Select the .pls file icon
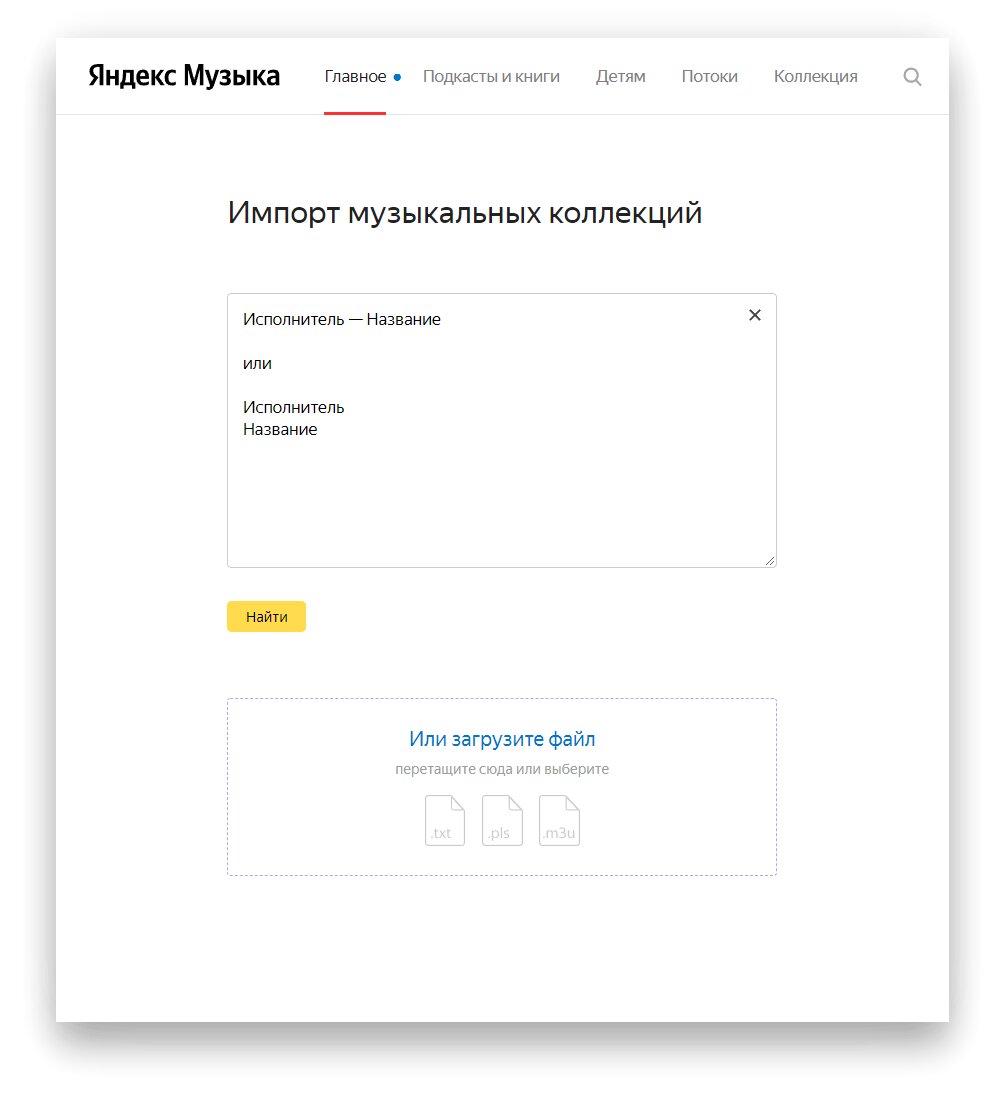Screen dimensions: 1005x1095 click(x=502, y=821)
